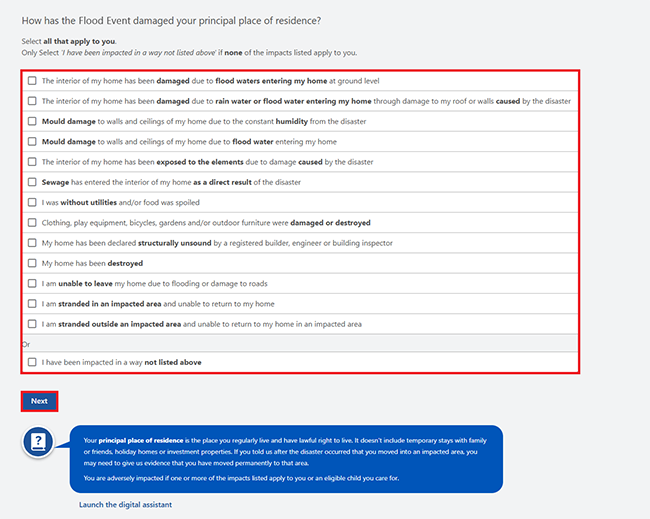Click the principal place of residence help bubble
650x519 pixels.
coord(286,459)
